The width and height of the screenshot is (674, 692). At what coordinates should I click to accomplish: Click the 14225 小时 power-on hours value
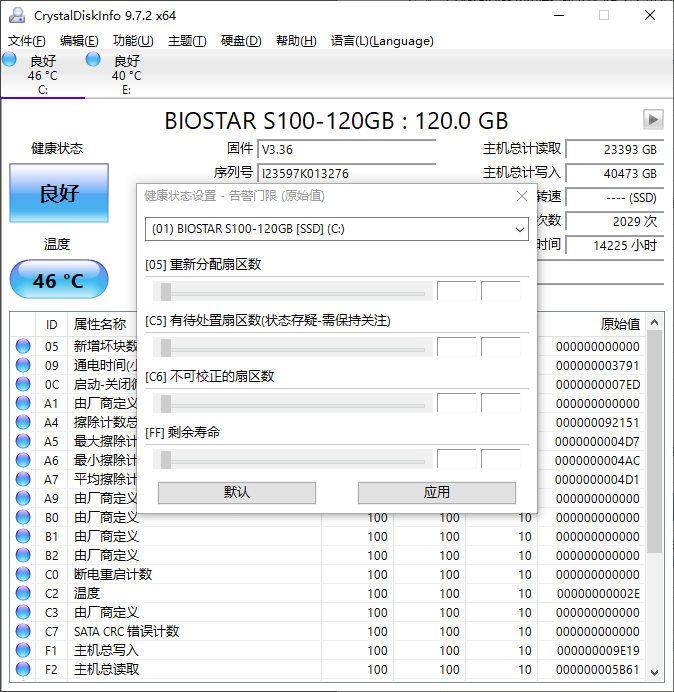pyautogui.click(x=614, y=245)
